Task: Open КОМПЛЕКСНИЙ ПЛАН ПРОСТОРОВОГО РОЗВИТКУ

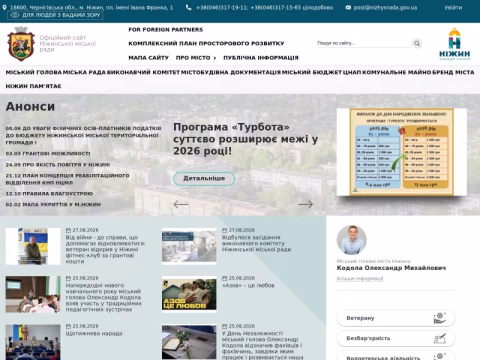Action: point(206,43)
